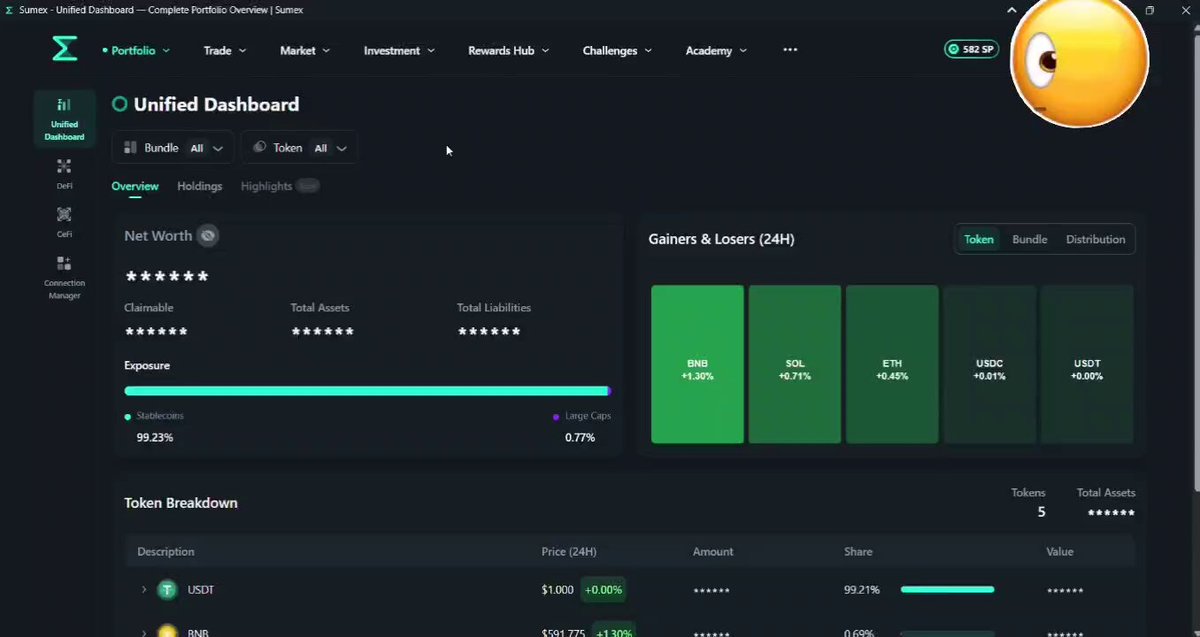Click the Amount column header
Screen dimensions: 1200x637
(x=713, y=552)
